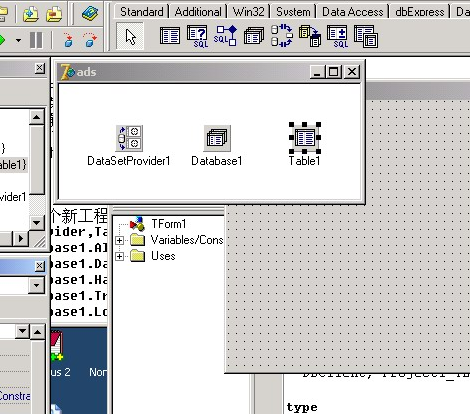Viewport: 471px width, 416px height.
Task: Switch to the System palette tab
Action: 293,12
